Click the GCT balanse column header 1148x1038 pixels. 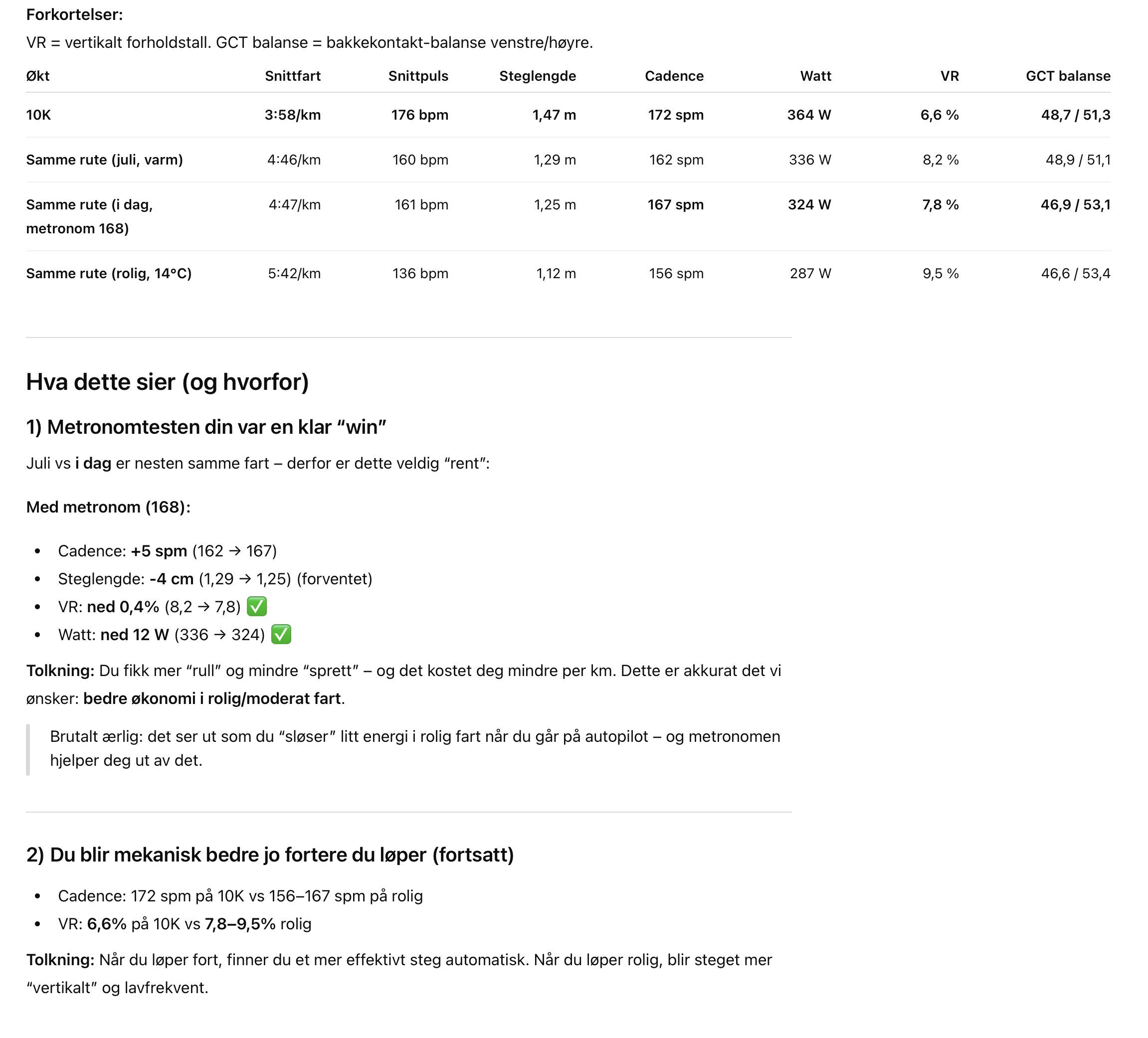1068,76
